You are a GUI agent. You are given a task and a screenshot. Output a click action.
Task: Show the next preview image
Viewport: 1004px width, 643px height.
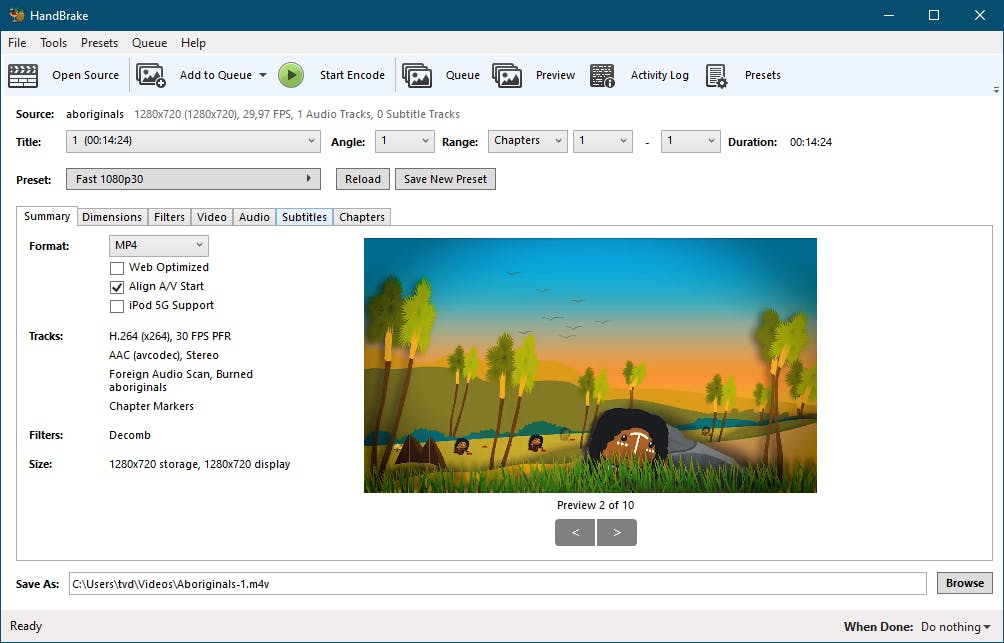[617, 532]
